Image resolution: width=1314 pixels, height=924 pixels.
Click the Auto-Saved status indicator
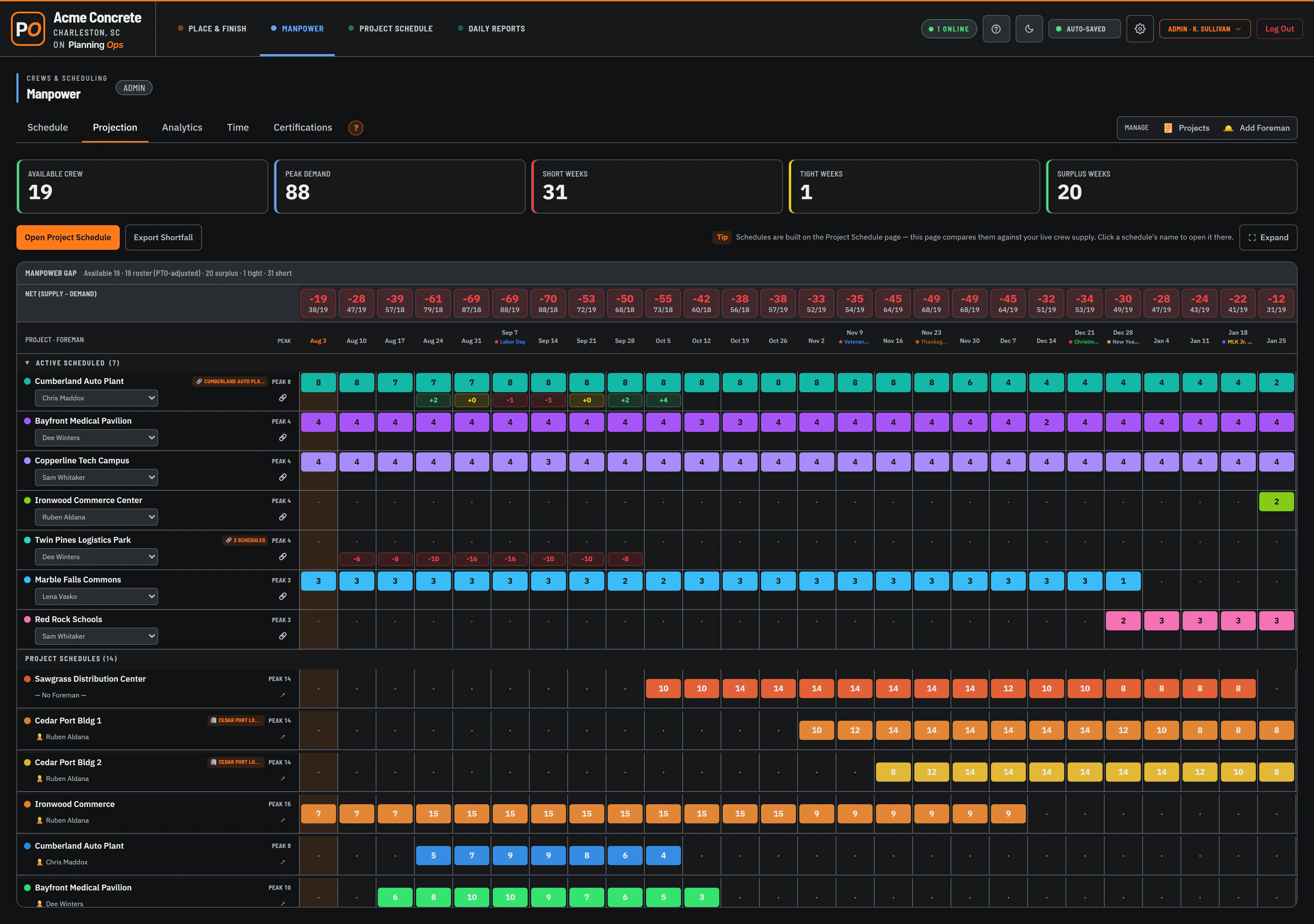1084,29
